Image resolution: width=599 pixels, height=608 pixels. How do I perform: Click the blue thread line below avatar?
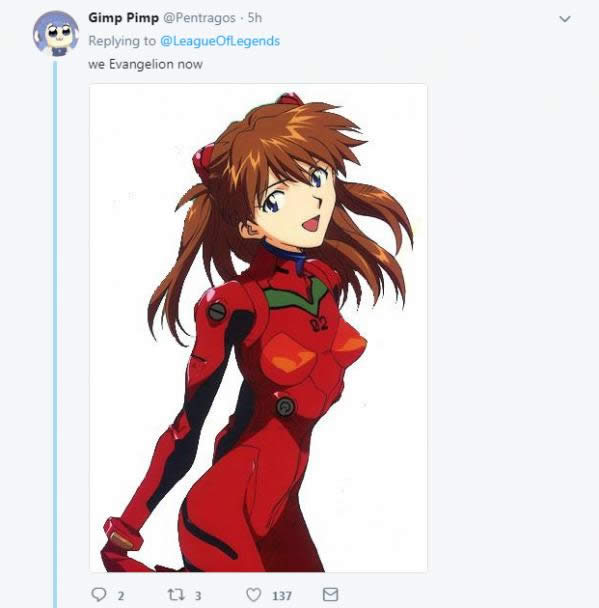click(x=55, y=333)
